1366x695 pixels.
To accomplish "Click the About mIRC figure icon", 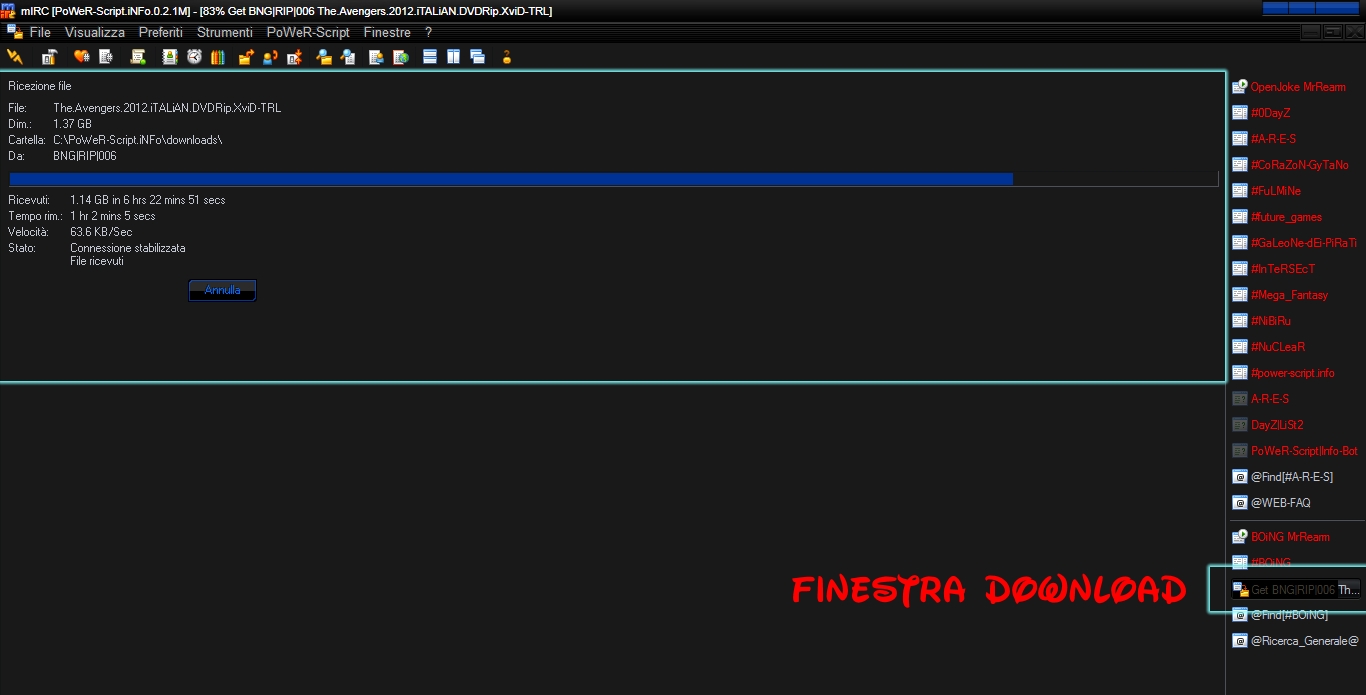I will pyautogui.click(x=507, y=57).
